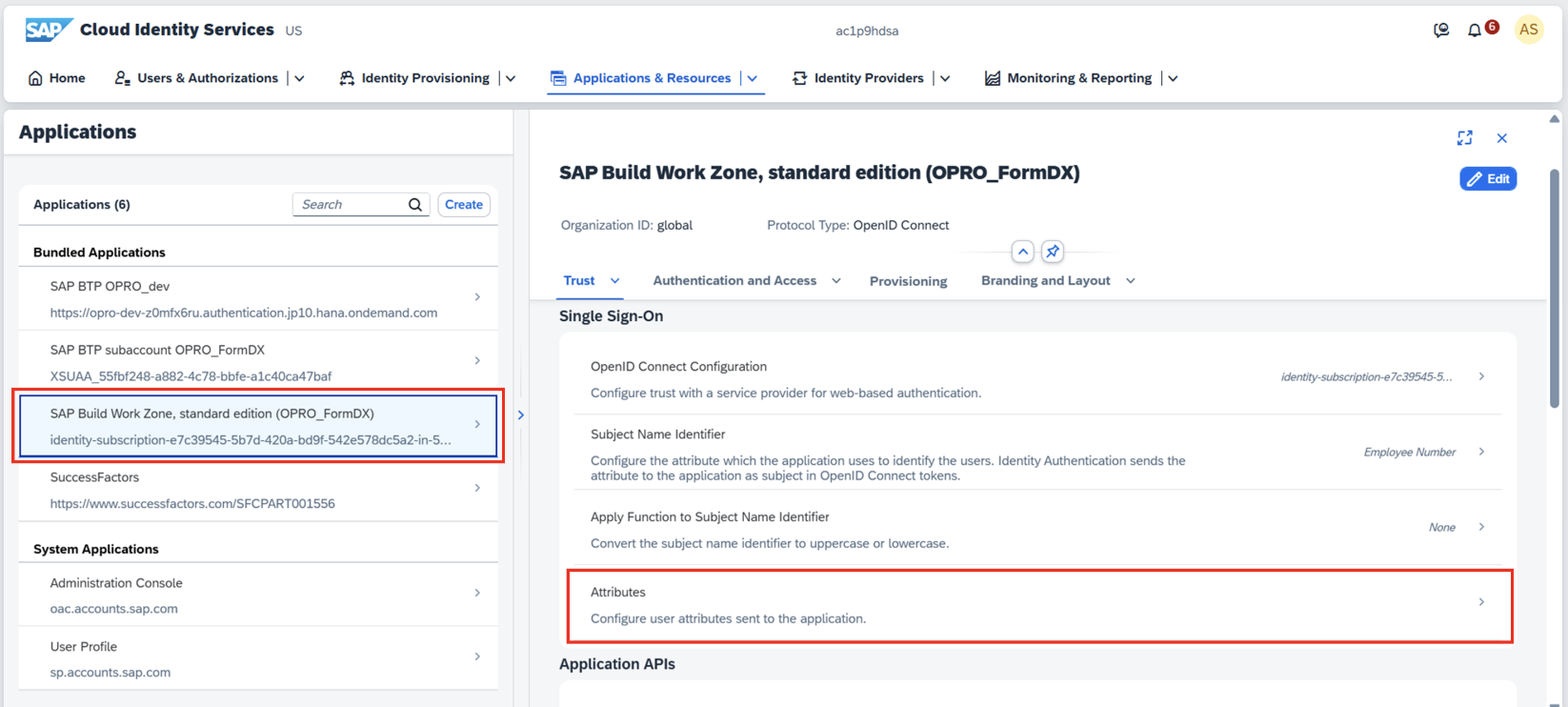1568x707 pixels.
Task: Enter full screen mode for details panel
Action: (x=1464, y=138)
